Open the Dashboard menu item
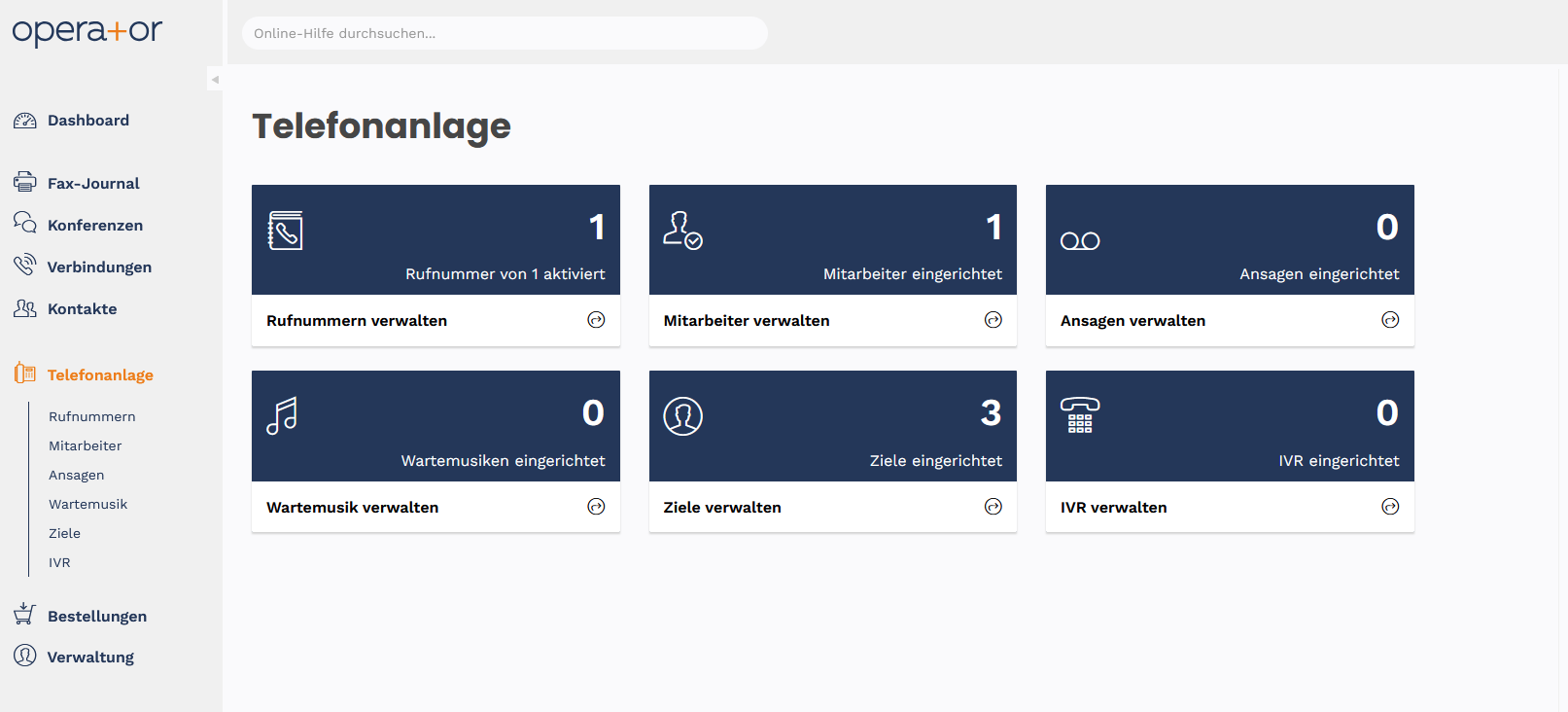1568x712 pixels. pos(87,121)
